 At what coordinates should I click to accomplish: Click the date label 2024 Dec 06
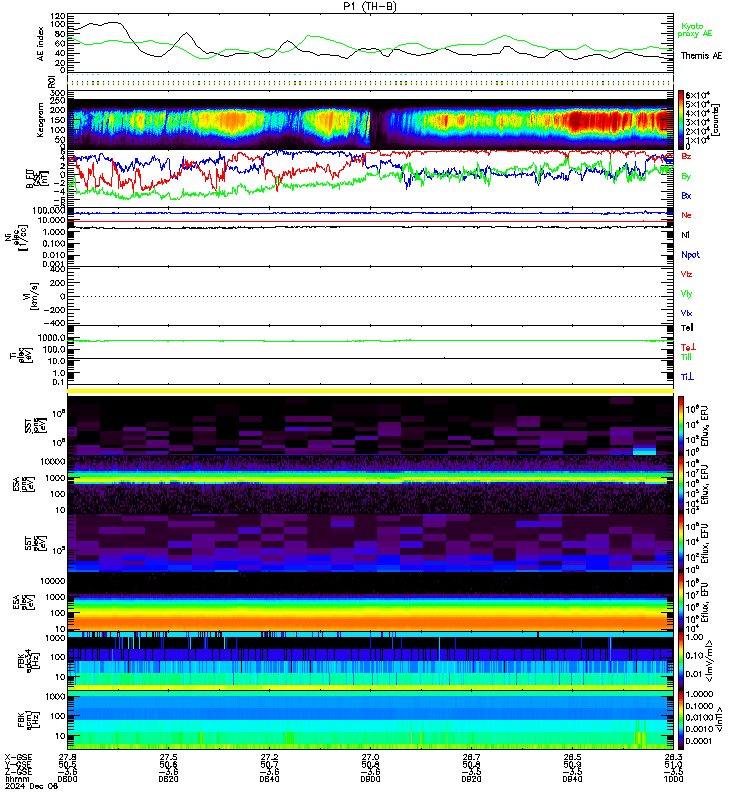[x=32, y=786]
